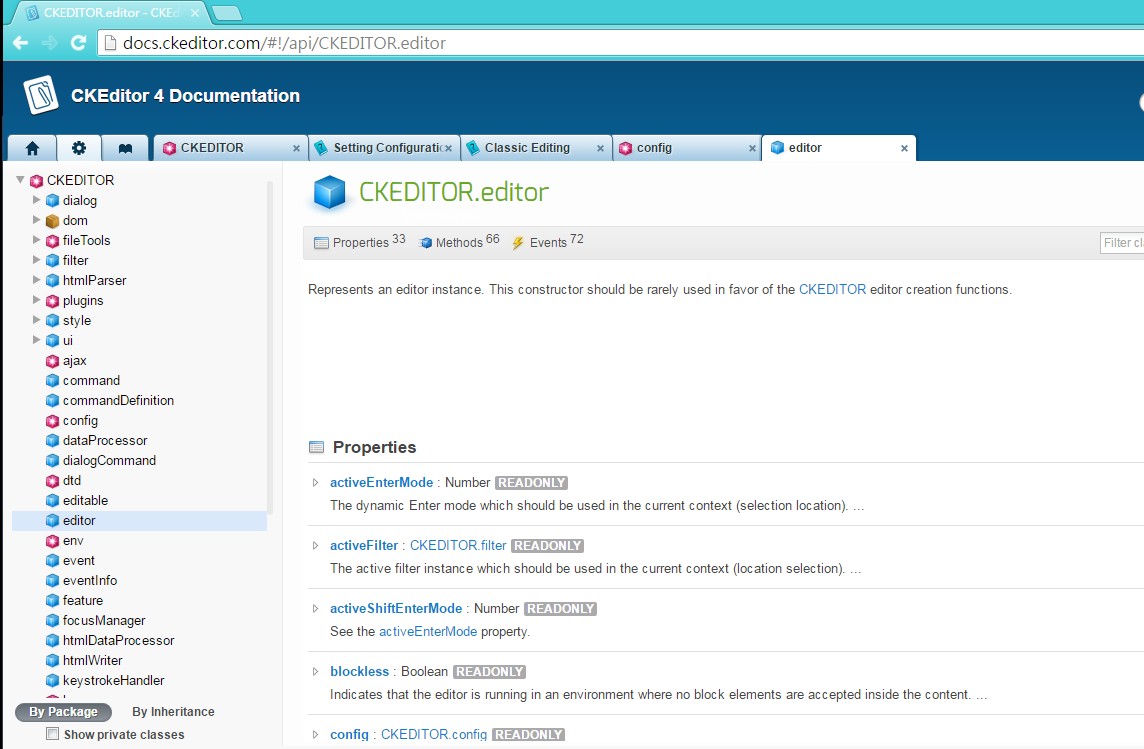1144x749 pixels.
Task: Enable the Show private classes checkbox
Action: tap(51, 734)
